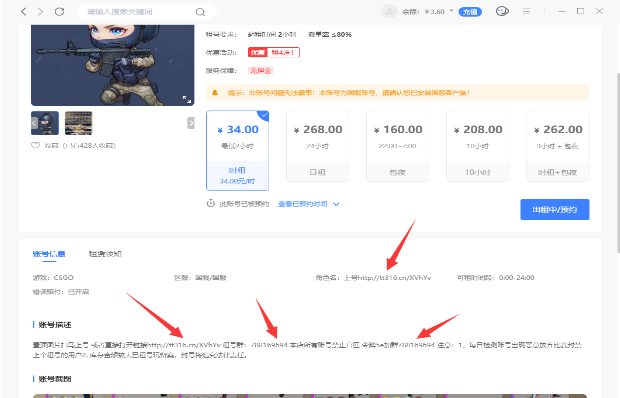Click the user avatar icon
The image size is (620, 398).
tap(389, 11)
